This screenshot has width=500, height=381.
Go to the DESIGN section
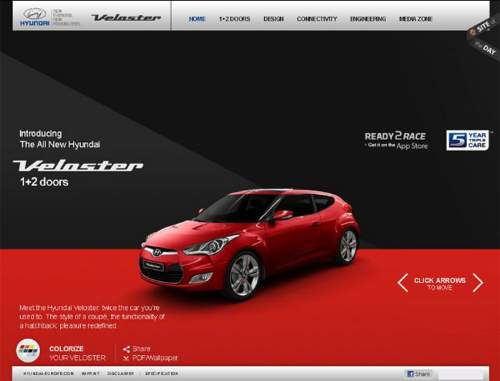point(273,19)
